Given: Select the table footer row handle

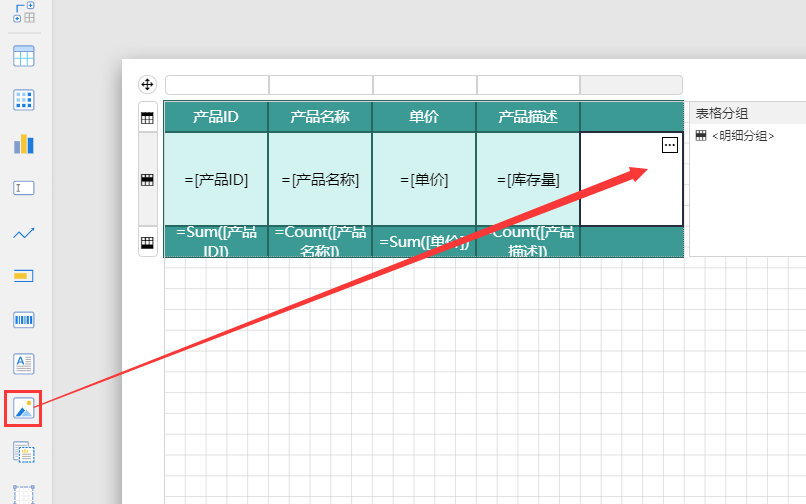Looking at the screenshot, I should point(148,242).
